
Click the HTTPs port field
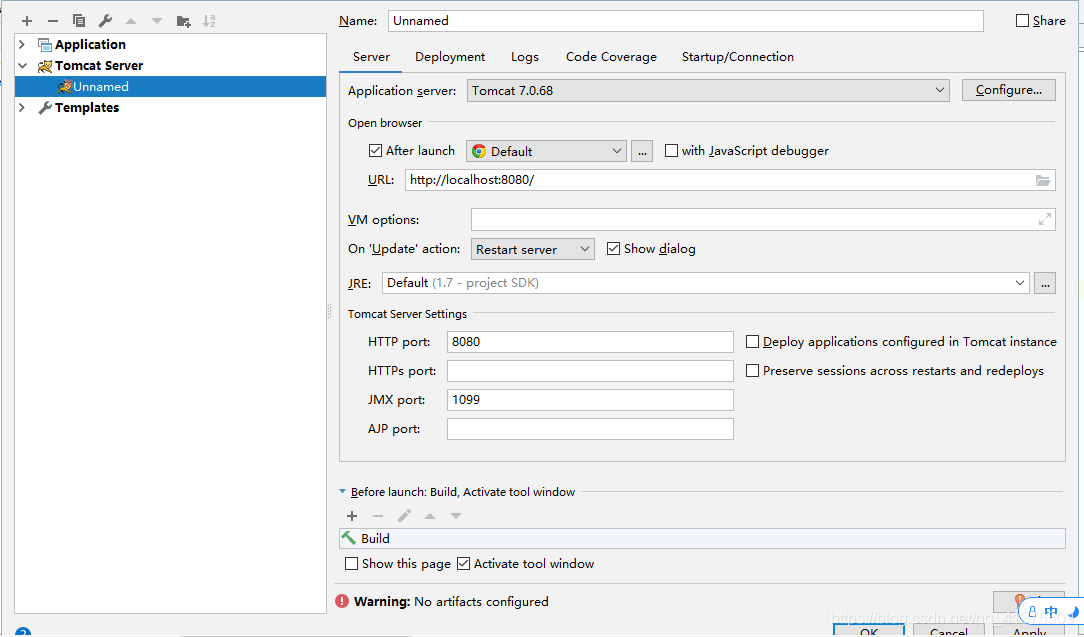pos(590,371)
